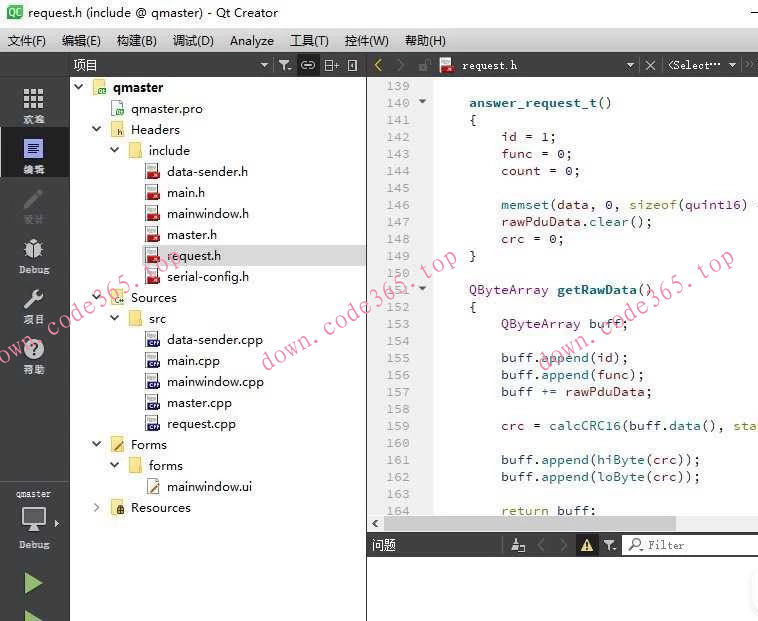Open issues category filter funnel
Screen dimensions: 758x621
click(610, 545)
